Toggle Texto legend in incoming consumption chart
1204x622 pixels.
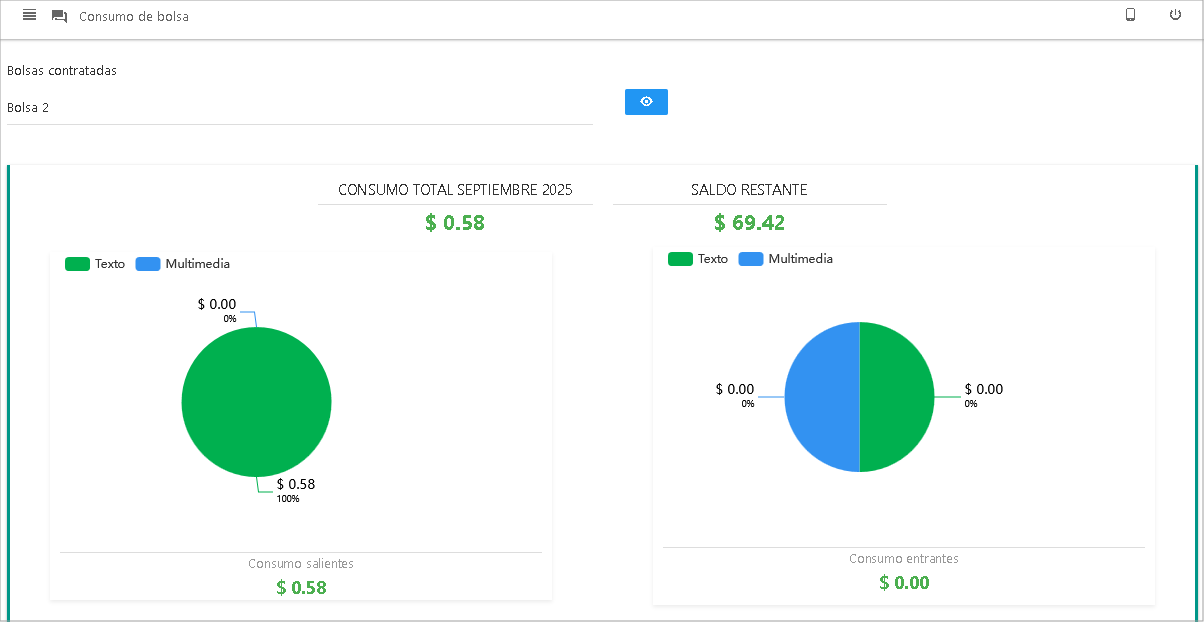point(698,259)
